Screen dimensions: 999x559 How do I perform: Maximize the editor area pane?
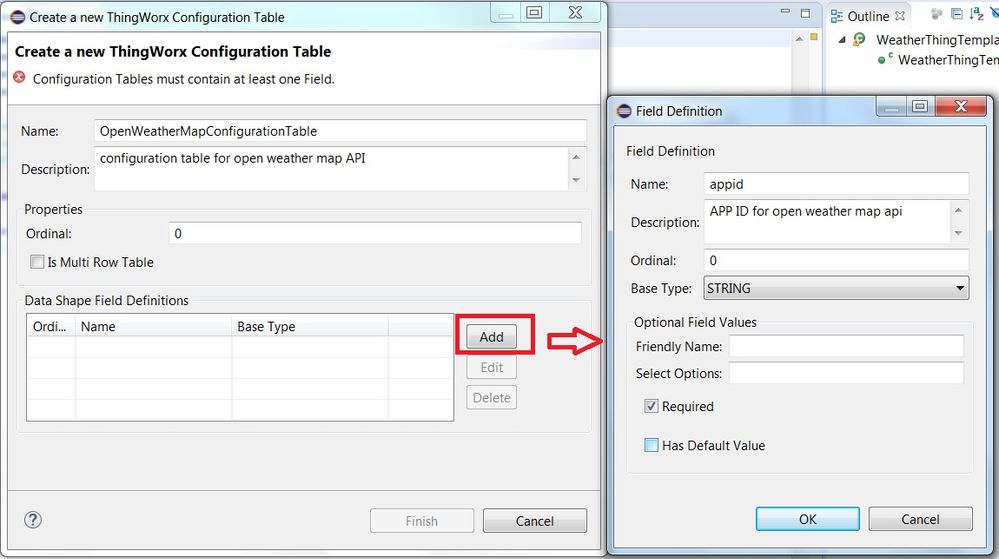tap(805, 13)
